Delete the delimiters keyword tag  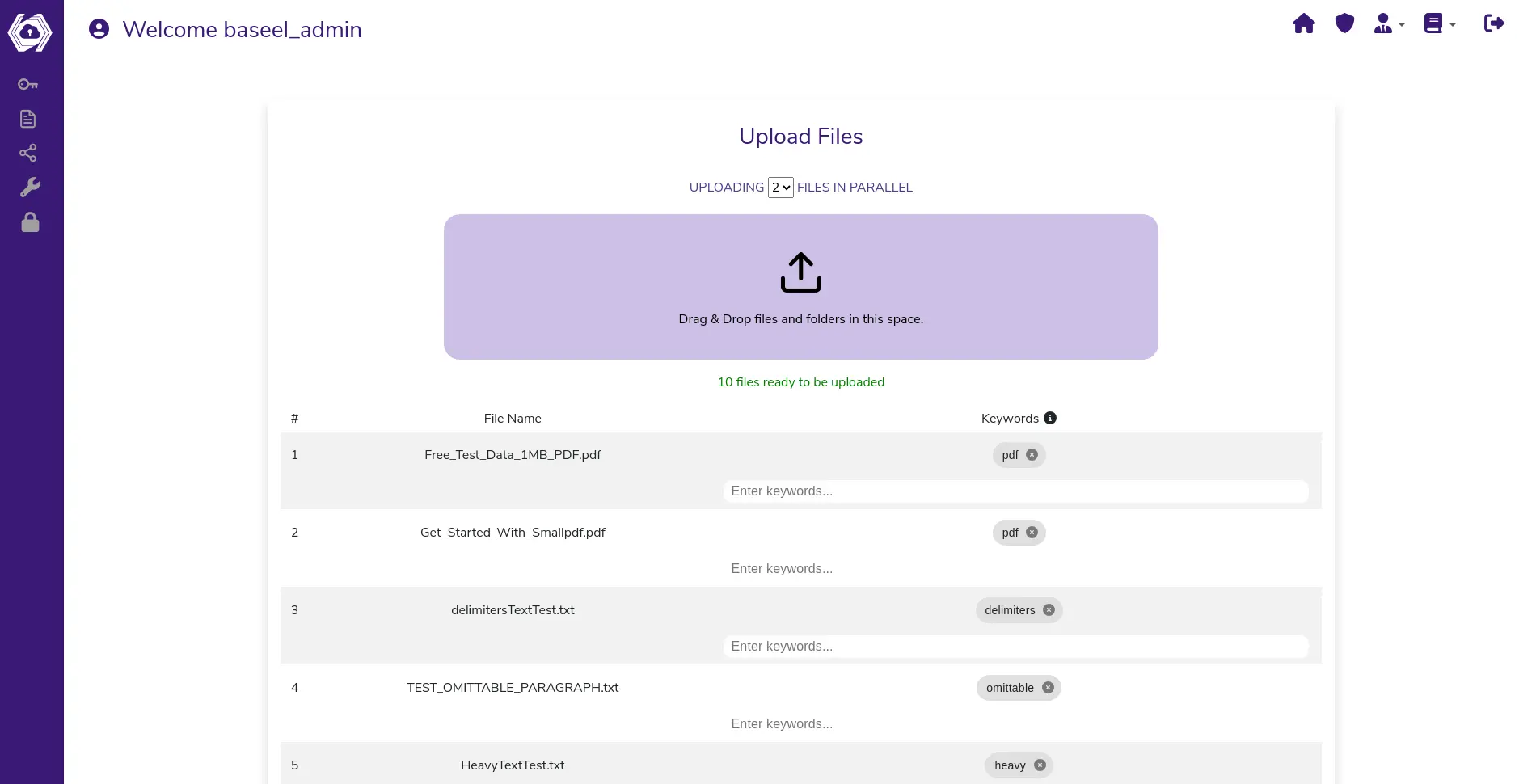pos(1049,610)
